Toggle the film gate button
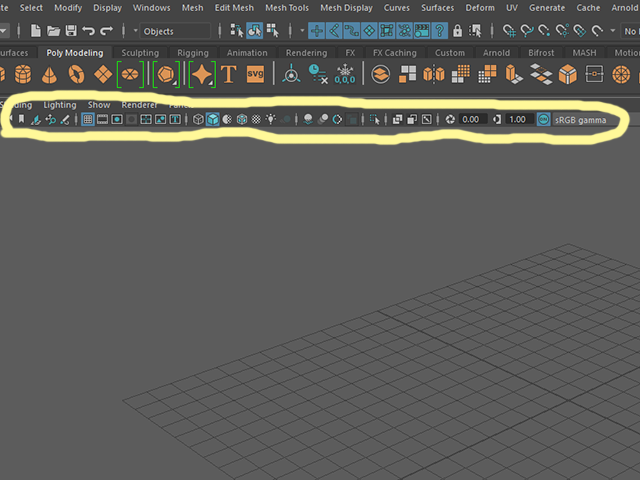 coord(102,119)
